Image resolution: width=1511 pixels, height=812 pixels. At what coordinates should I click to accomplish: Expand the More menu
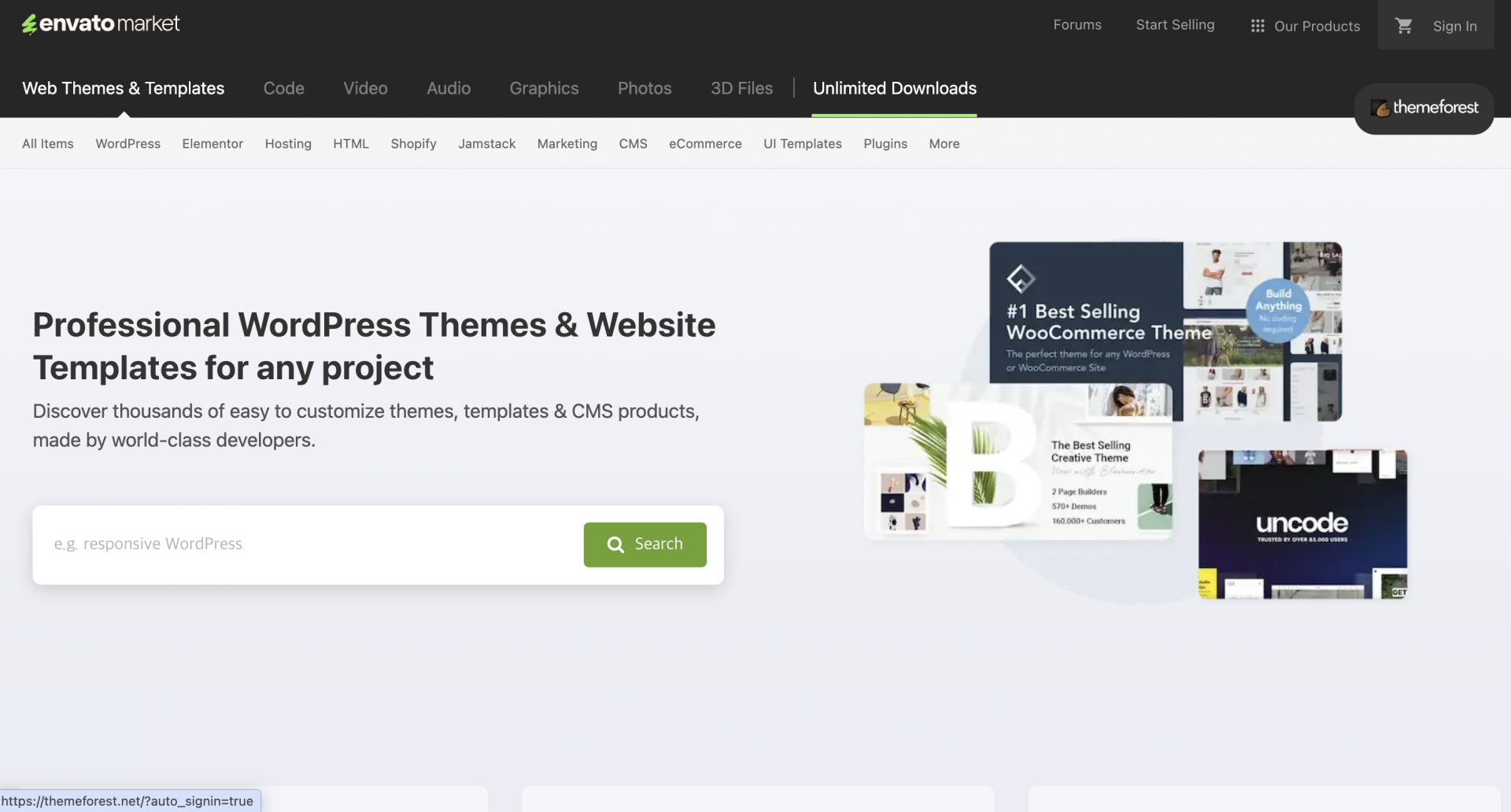point(944,143)
